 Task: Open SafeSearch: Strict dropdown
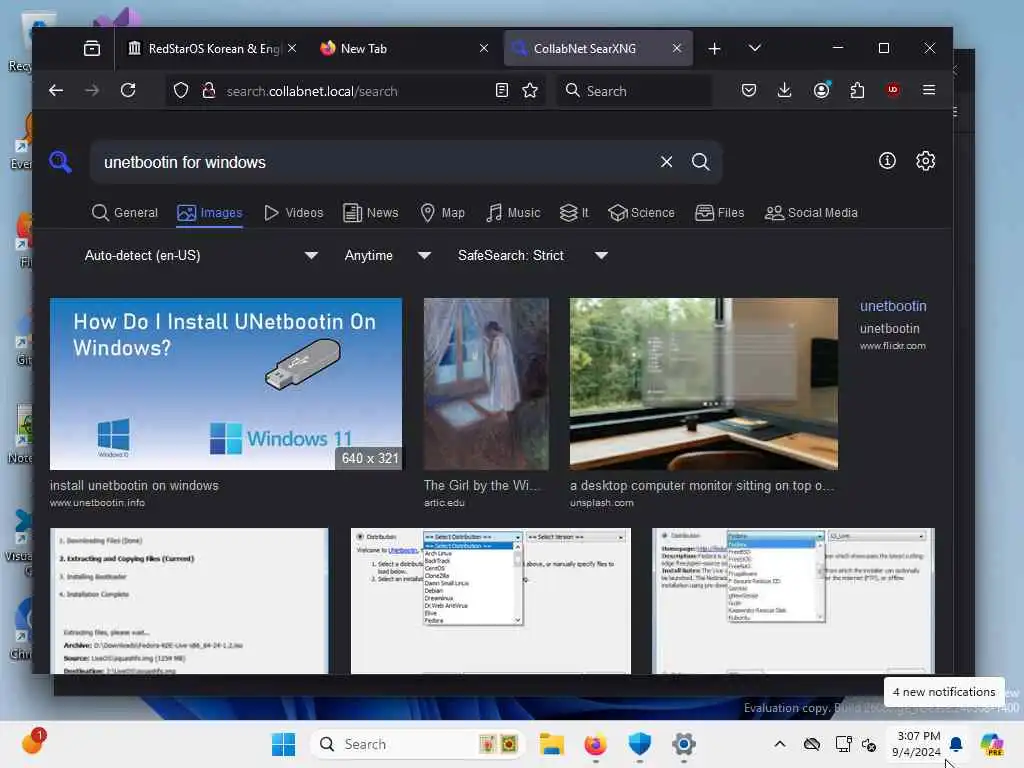[x=532, y=255]
